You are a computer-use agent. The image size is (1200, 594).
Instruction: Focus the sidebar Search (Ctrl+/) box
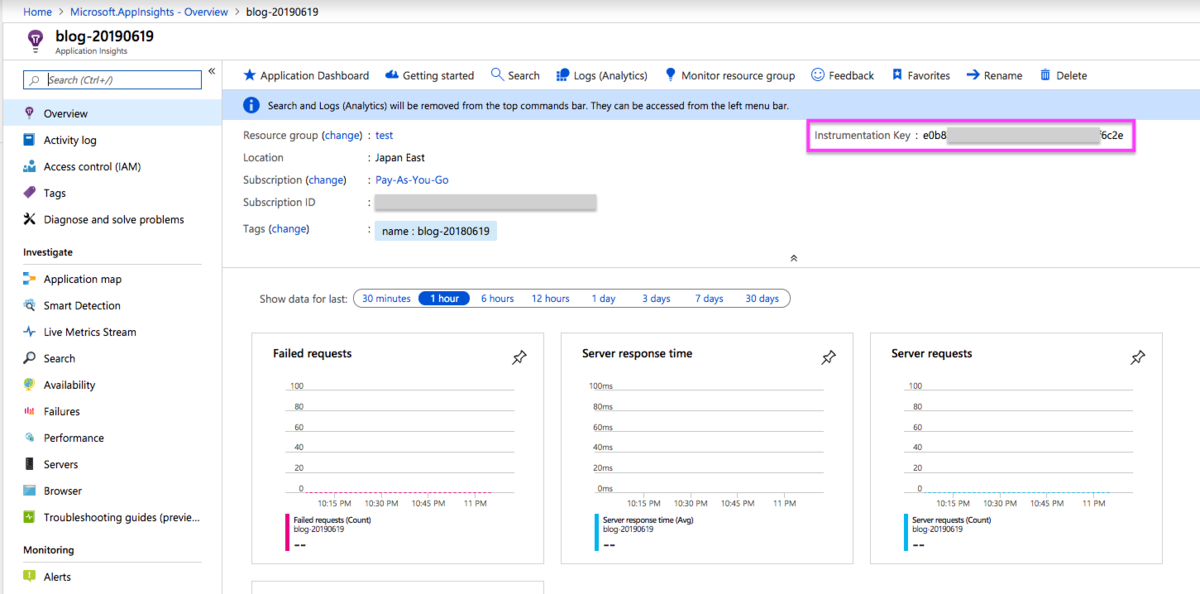coord(112,80)
